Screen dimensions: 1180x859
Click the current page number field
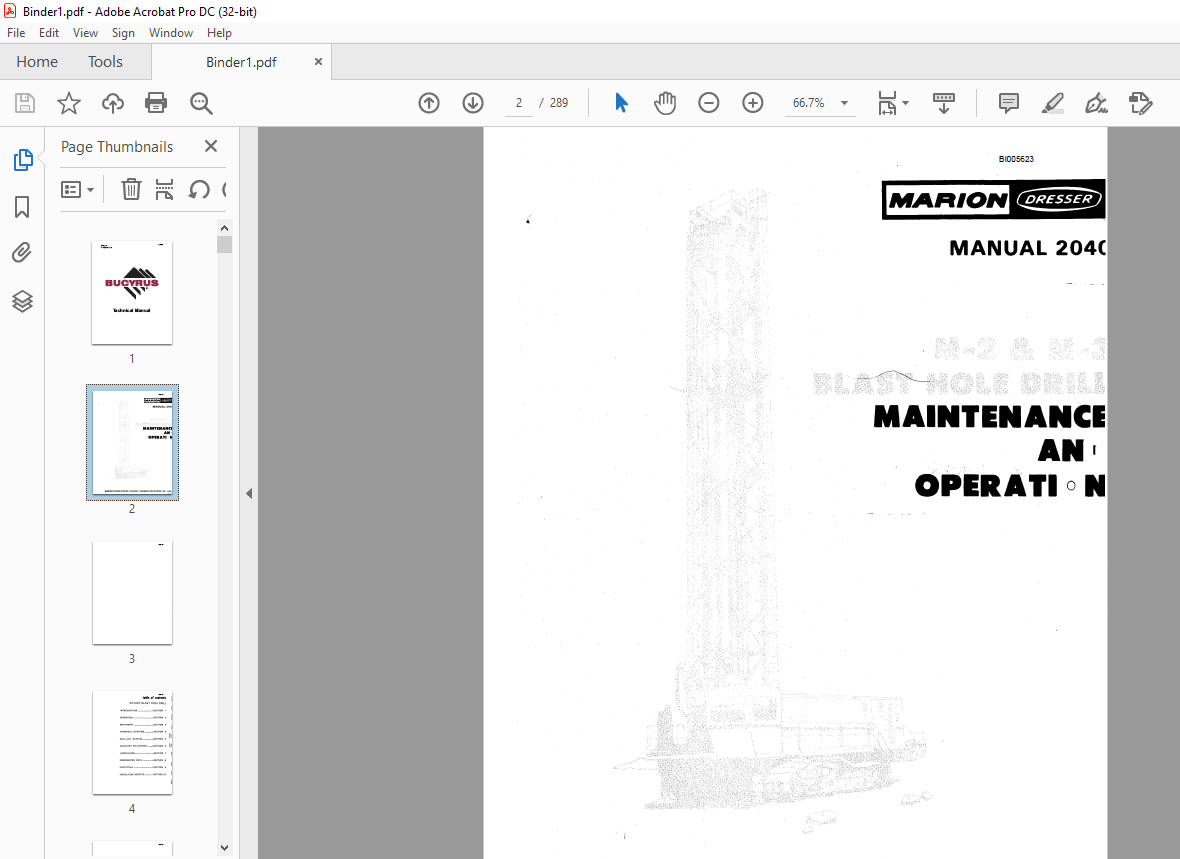pyautogui.click(x=519, y=103)
